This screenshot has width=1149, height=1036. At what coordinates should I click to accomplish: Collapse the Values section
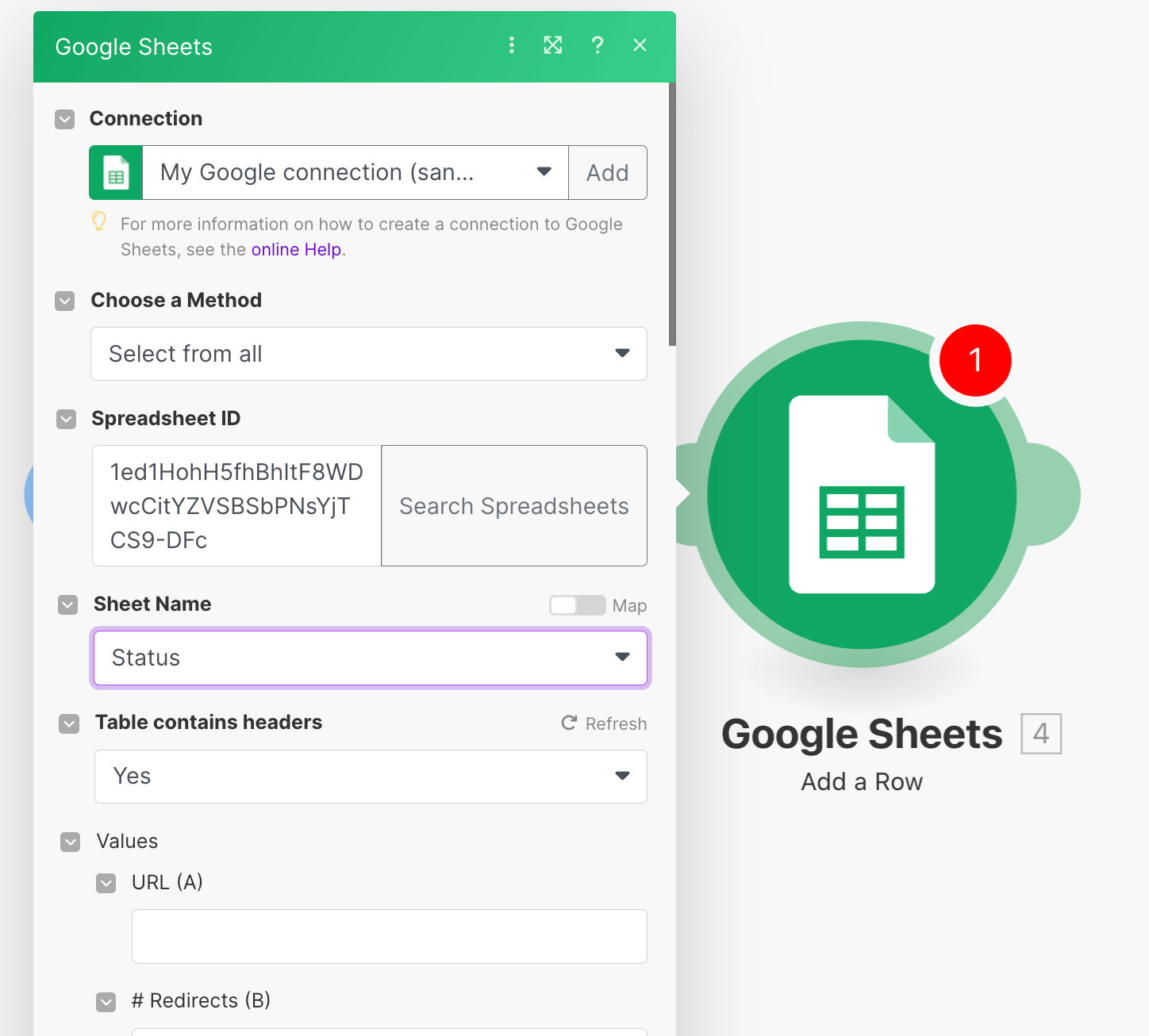click(x=71, y=842)
